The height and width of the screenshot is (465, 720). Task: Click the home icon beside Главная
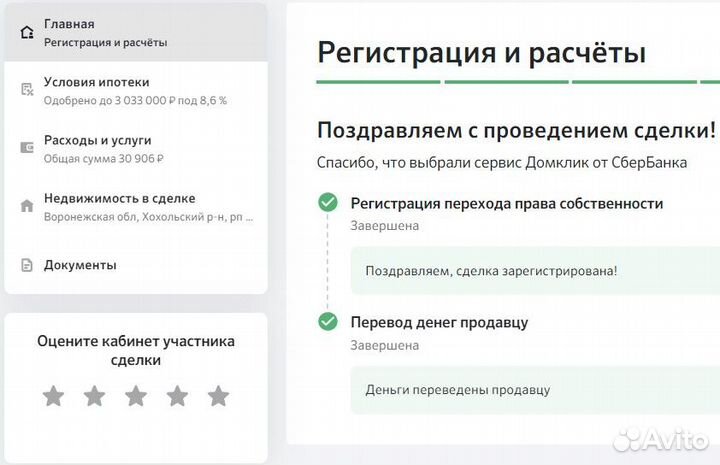click(x=27, y=32)
